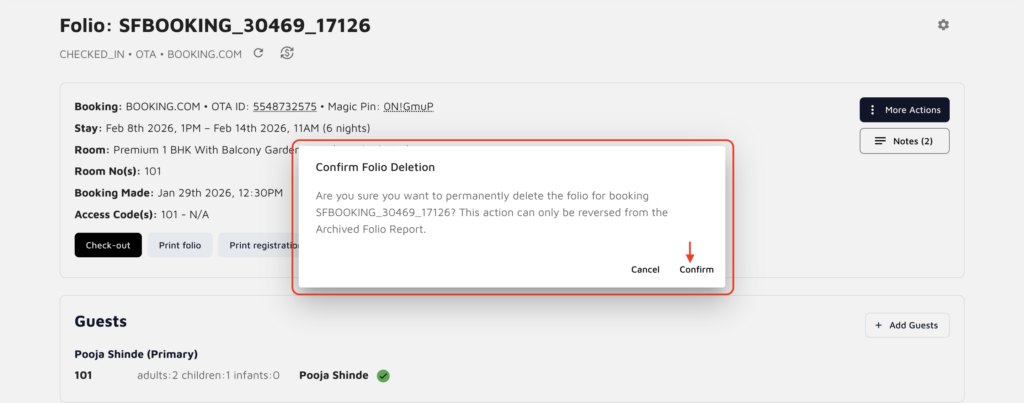
Task: Click the Check-out button
Action: tap(107, 245)
